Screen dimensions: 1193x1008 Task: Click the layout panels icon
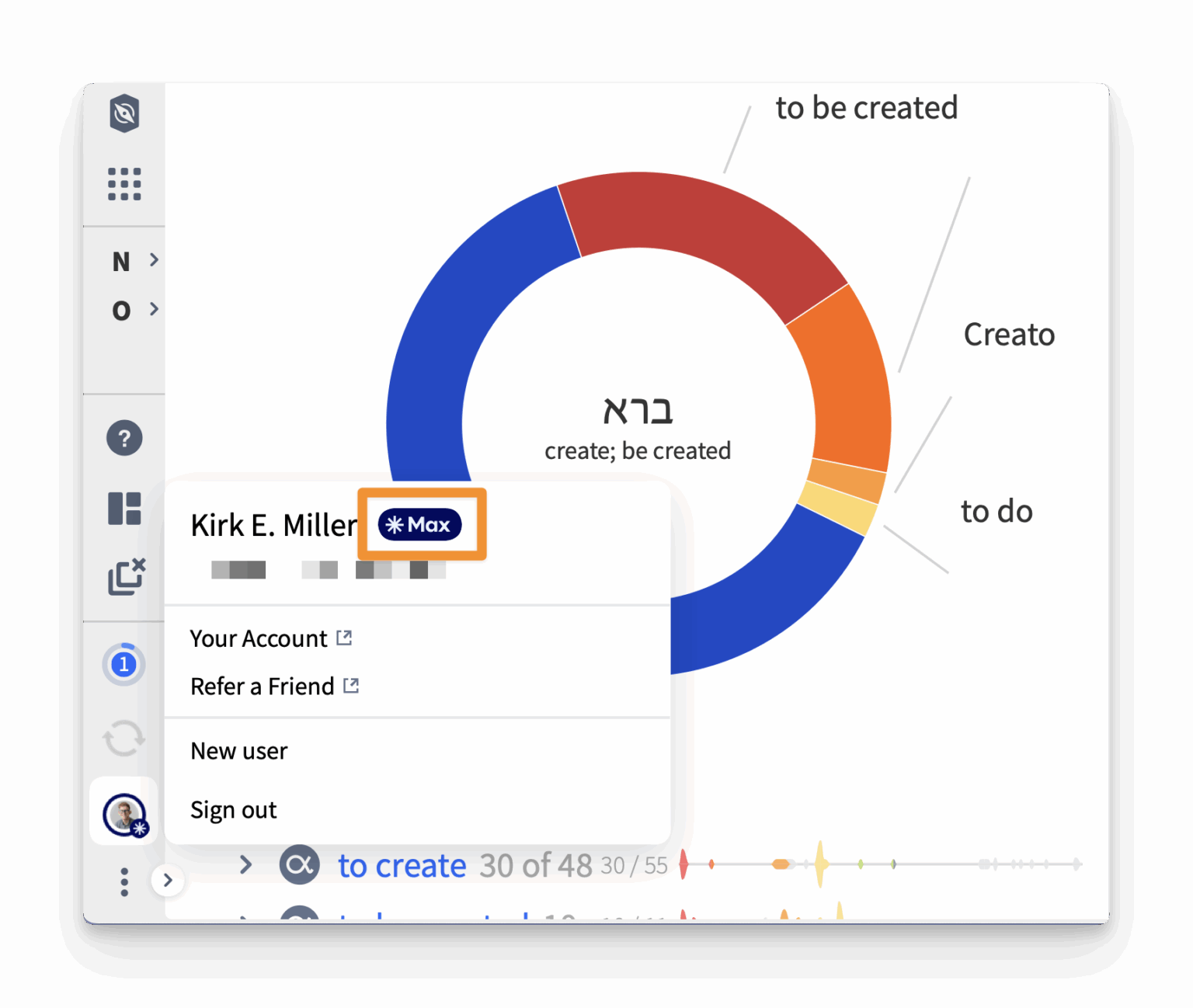pos(124,509)
